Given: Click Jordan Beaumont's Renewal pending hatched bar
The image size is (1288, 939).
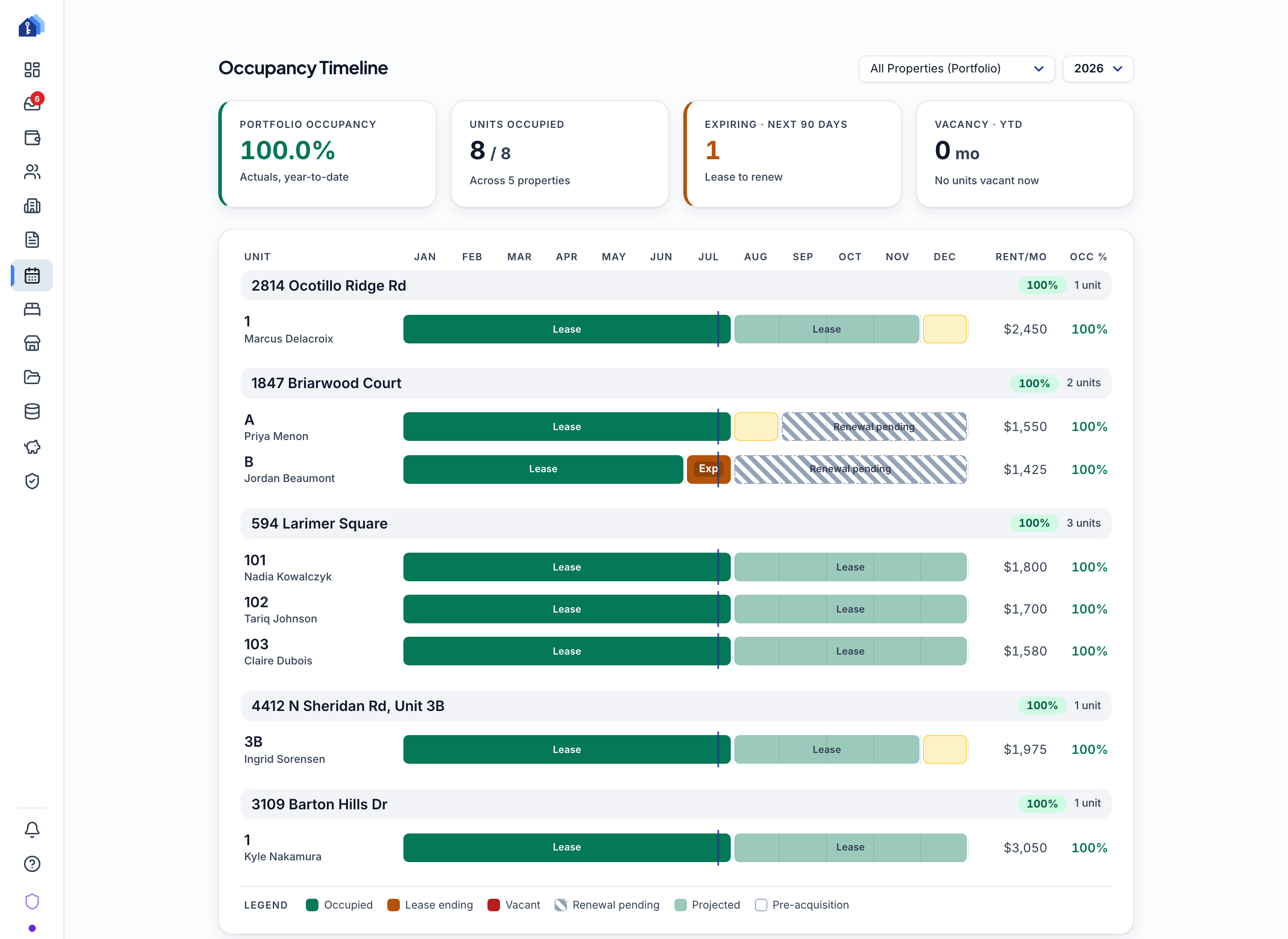Looking at the screenshot, I should point(850,469).
